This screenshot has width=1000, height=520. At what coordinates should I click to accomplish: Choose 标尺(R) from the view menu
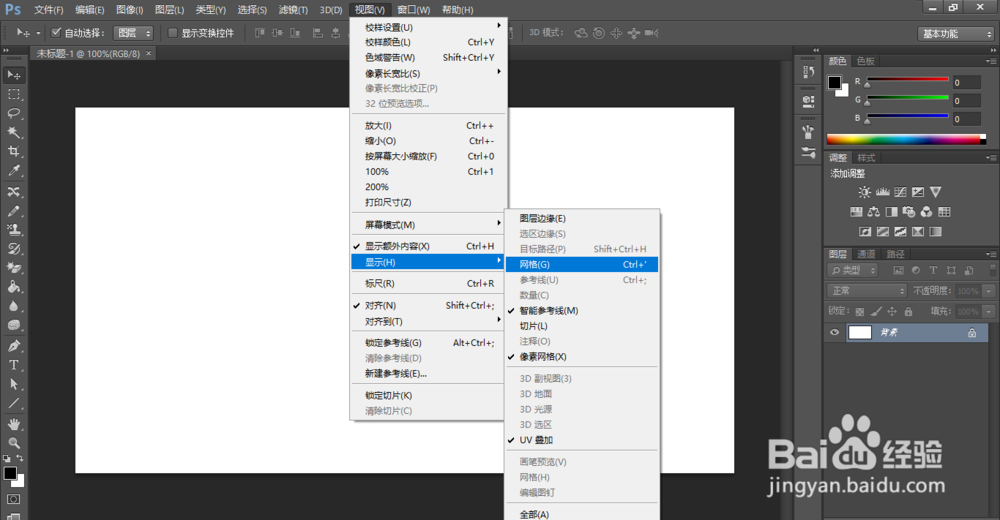click(x=429, y=283)
